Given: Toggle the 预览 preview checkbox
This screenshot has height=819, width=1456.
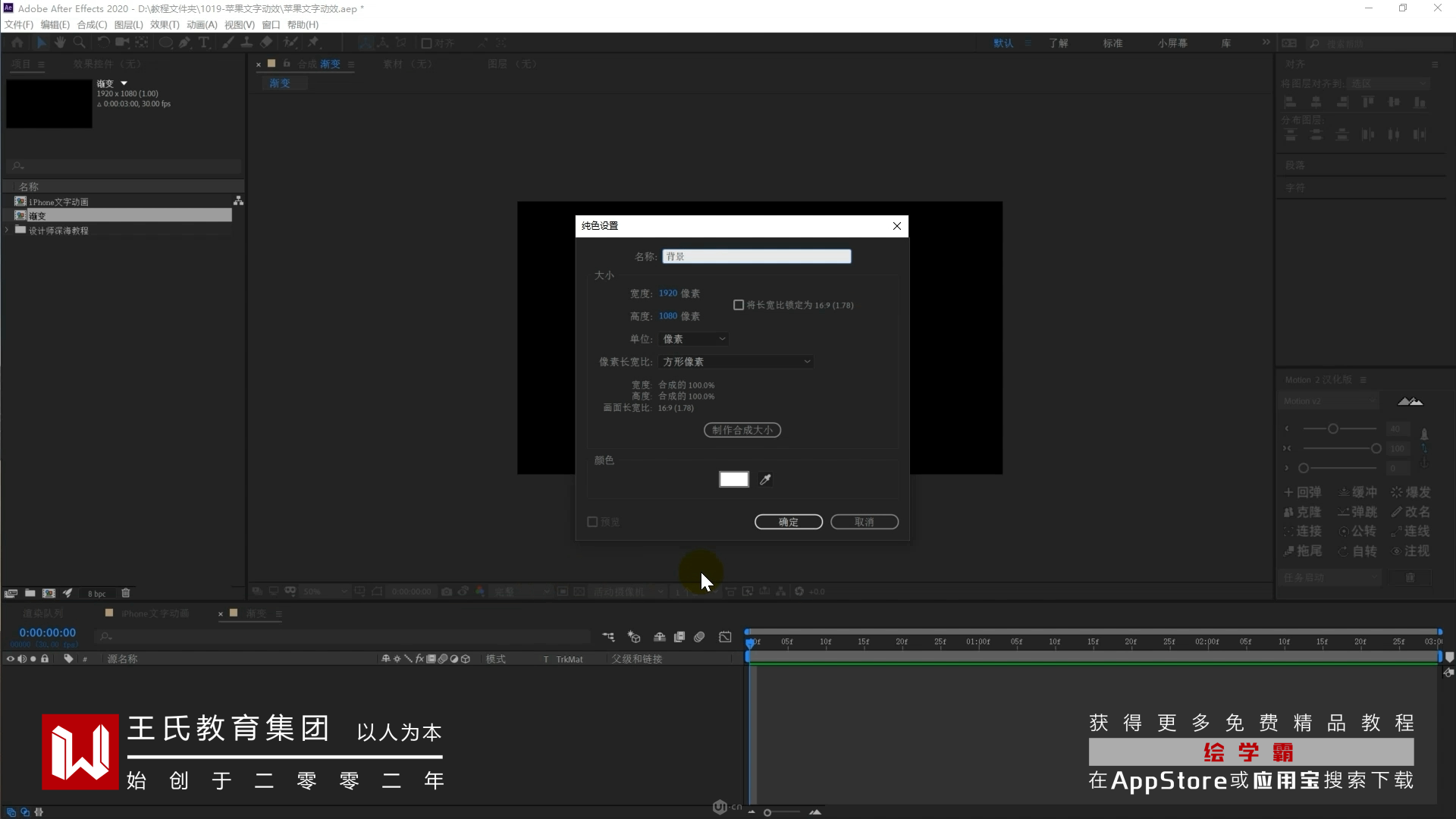Looking at the screenshot, I should pos(593,522).
